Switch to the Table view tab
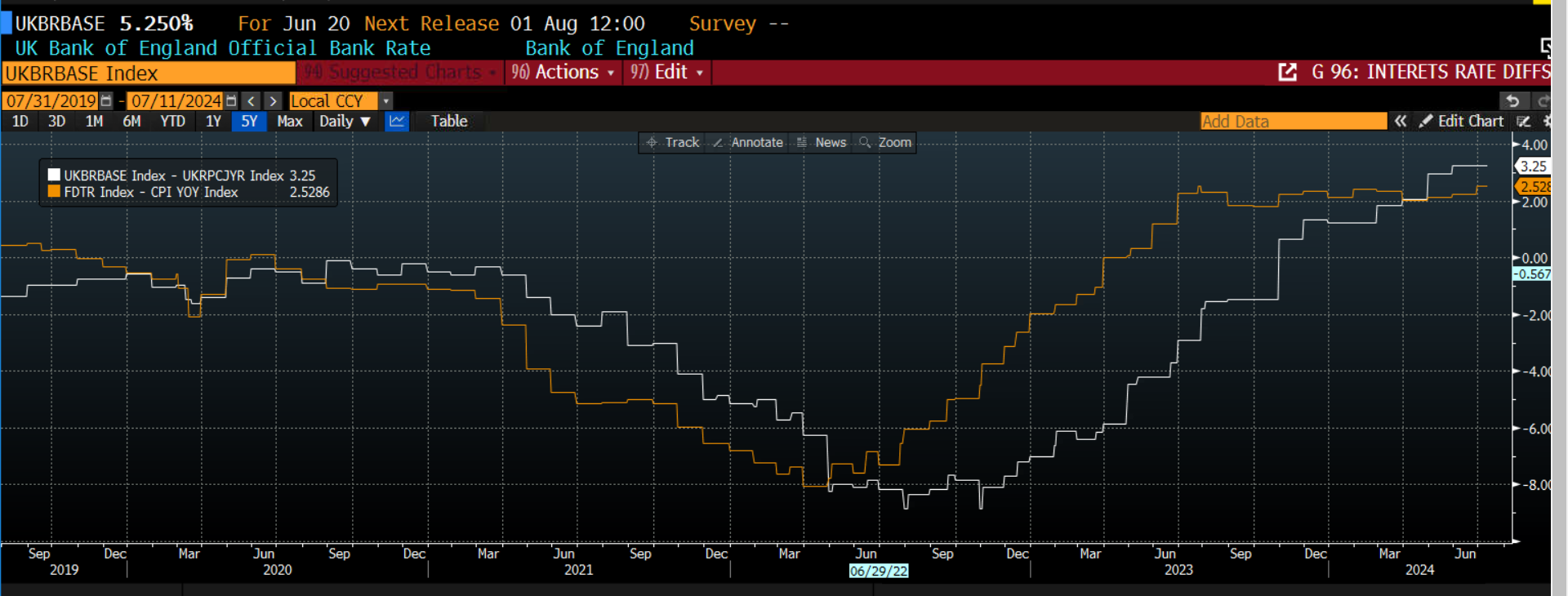This screenshot has height=596, width=1568. (449, 122)
